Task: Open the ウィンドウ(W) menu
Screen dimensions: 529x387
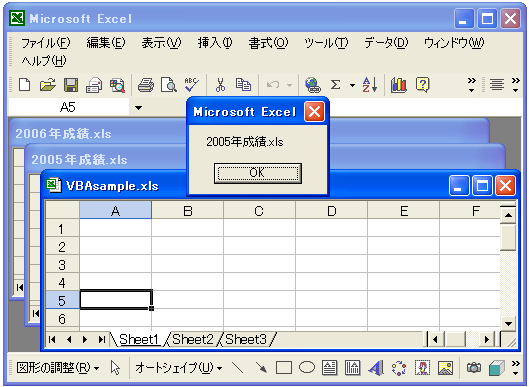Action: click(x=454, y=43)
